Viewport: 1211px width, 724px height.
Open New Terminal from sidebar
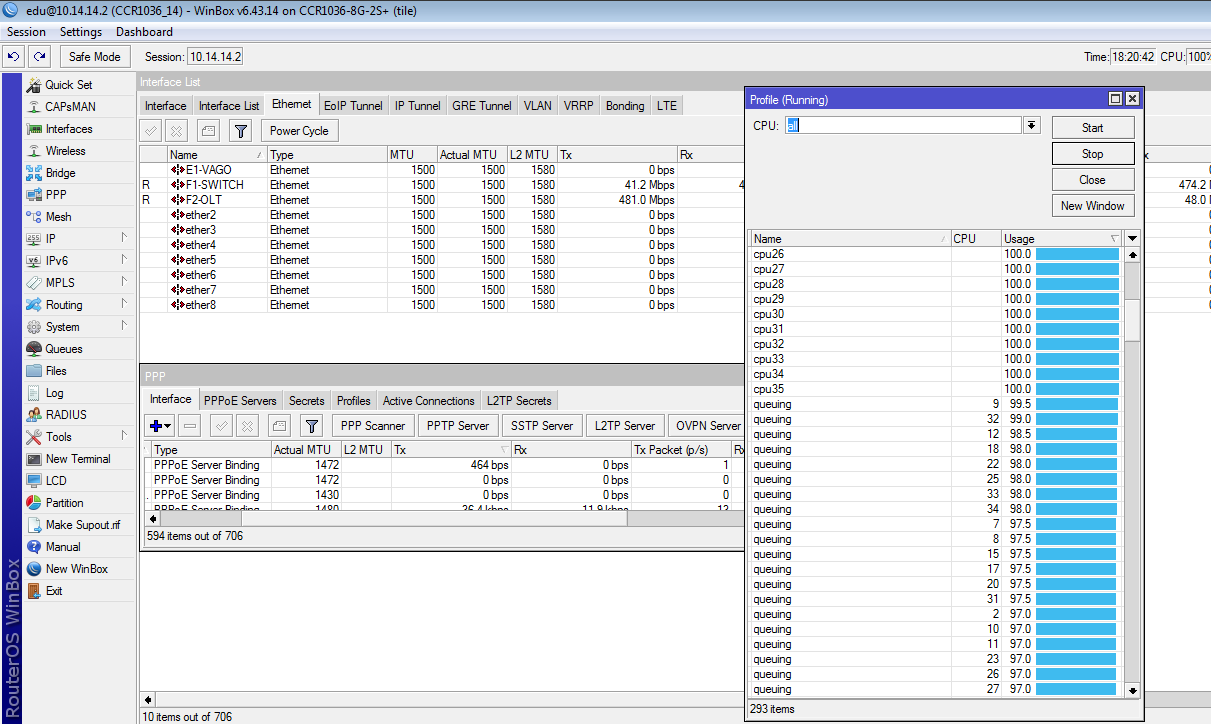tap(77, 459)
